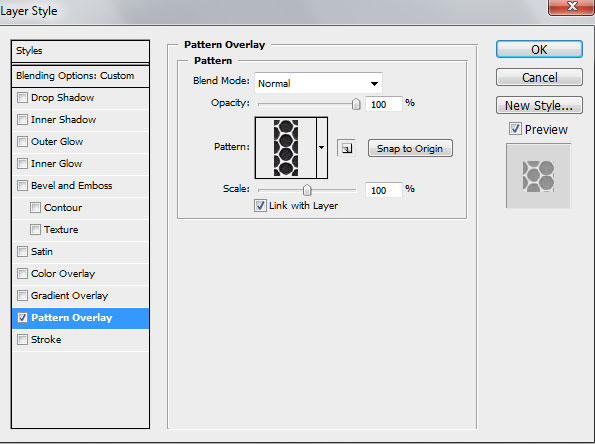Click the Opacity slider handle
This screenshot has width=595, height=444.
[x=356, y=104]
